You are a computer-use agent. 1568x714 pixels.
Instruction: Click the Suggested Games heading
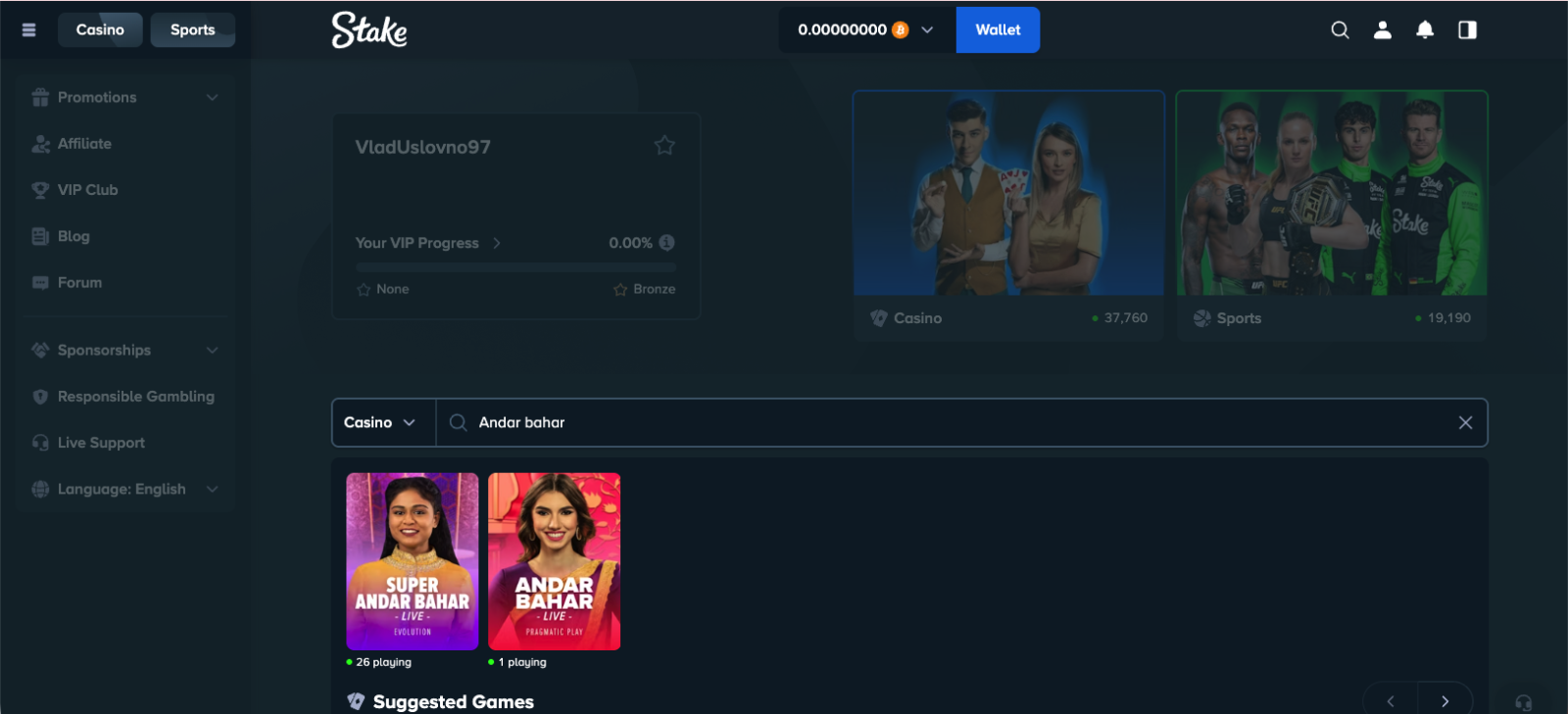(454, 701)
